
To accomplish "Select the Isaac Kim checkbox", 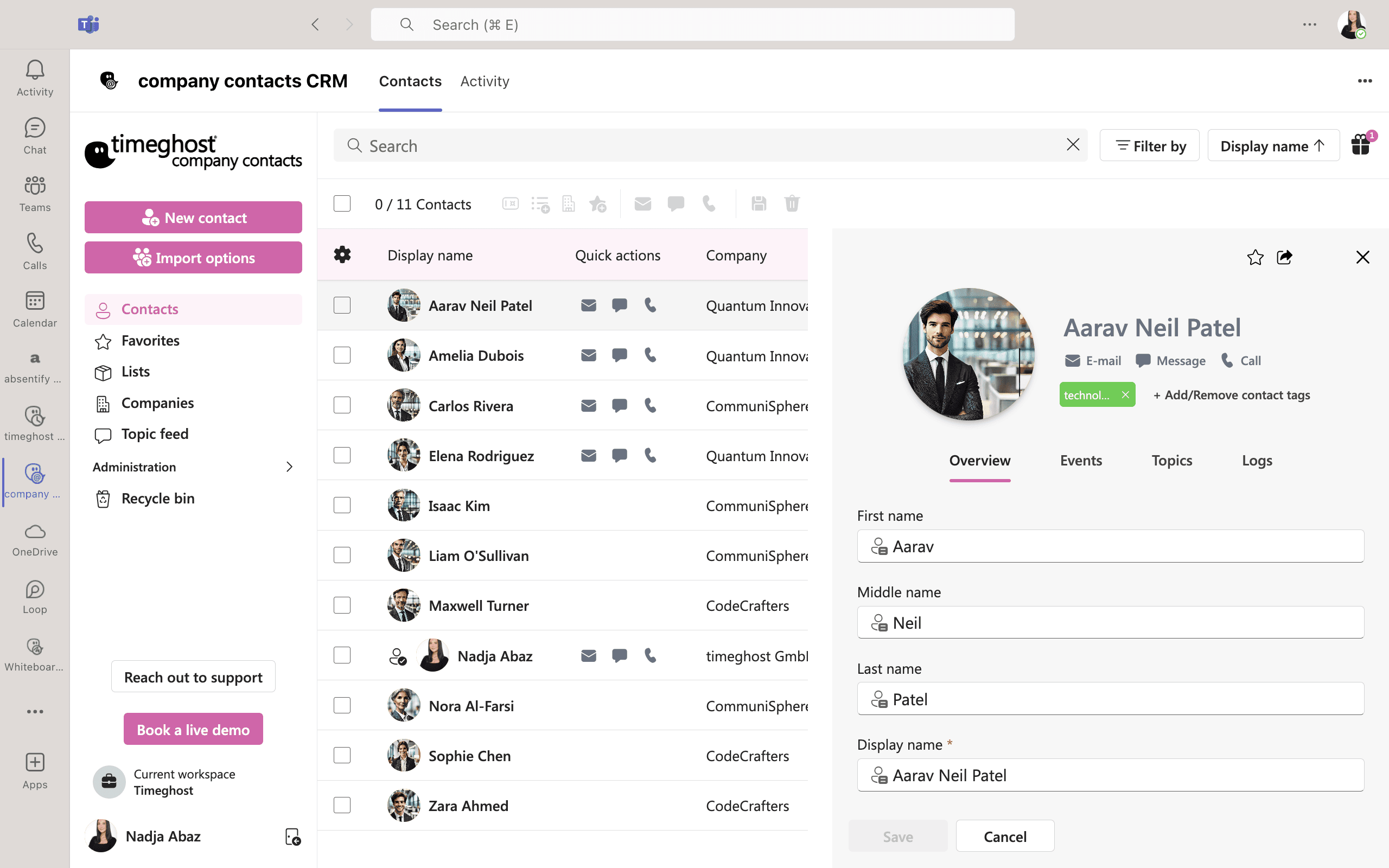I will tap(342, 505).
